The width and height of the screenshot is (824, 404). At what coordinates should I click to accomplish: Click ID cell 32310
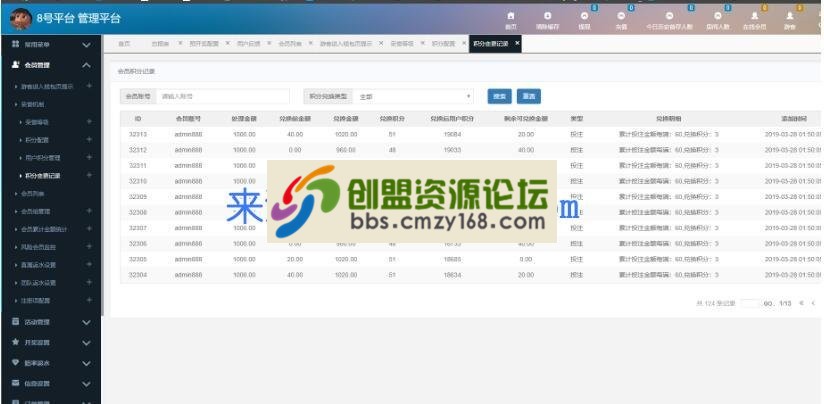(138, 181)
